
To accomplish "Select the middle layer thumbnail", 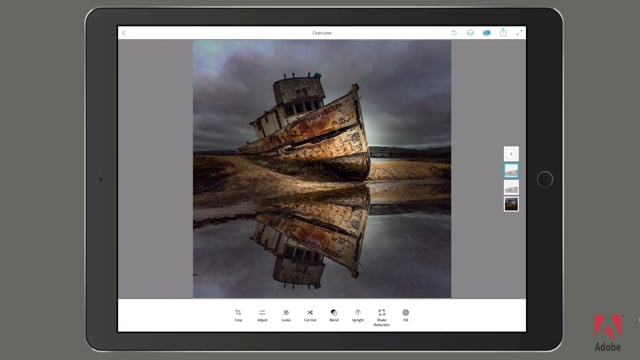I will point(511,187).
